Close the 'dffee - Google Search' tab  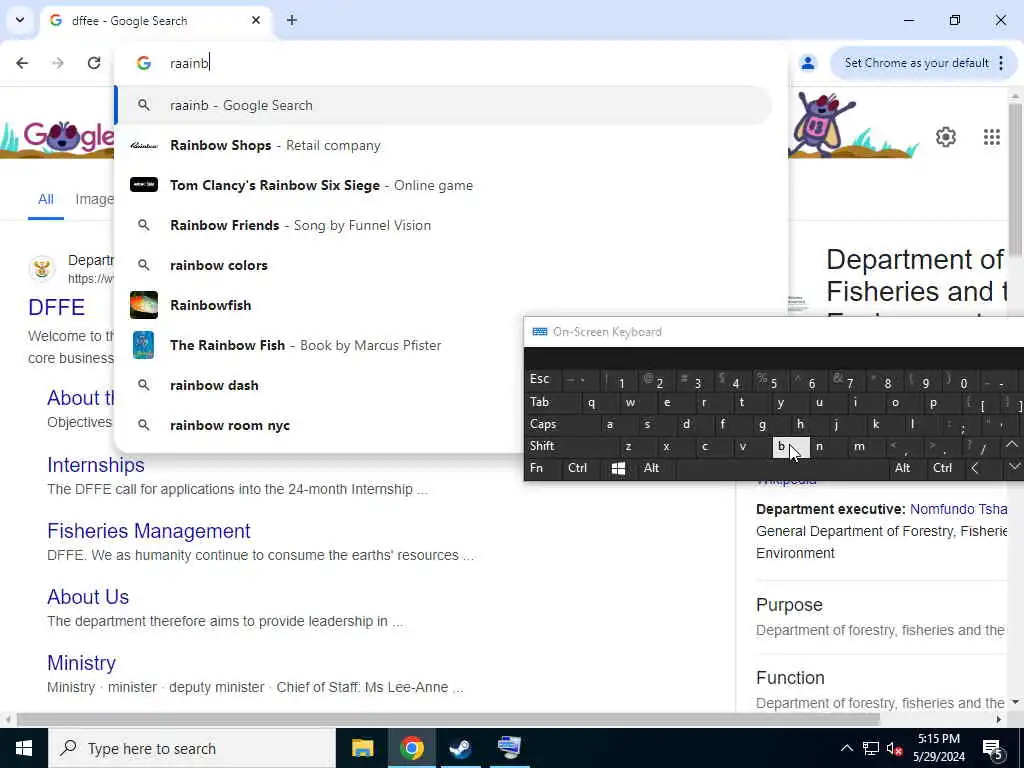pyautogui.click(x=256, y=20)
